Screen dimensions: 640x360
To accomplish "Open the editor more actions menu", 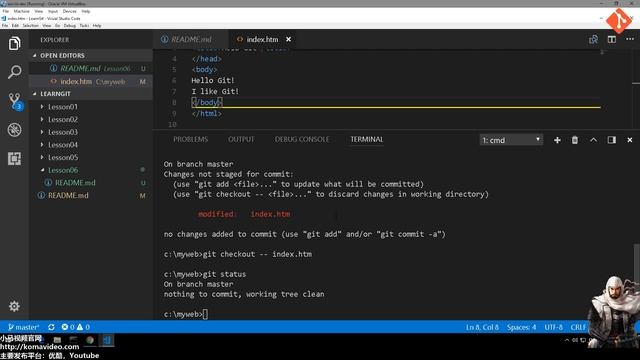I will (630, 39).
